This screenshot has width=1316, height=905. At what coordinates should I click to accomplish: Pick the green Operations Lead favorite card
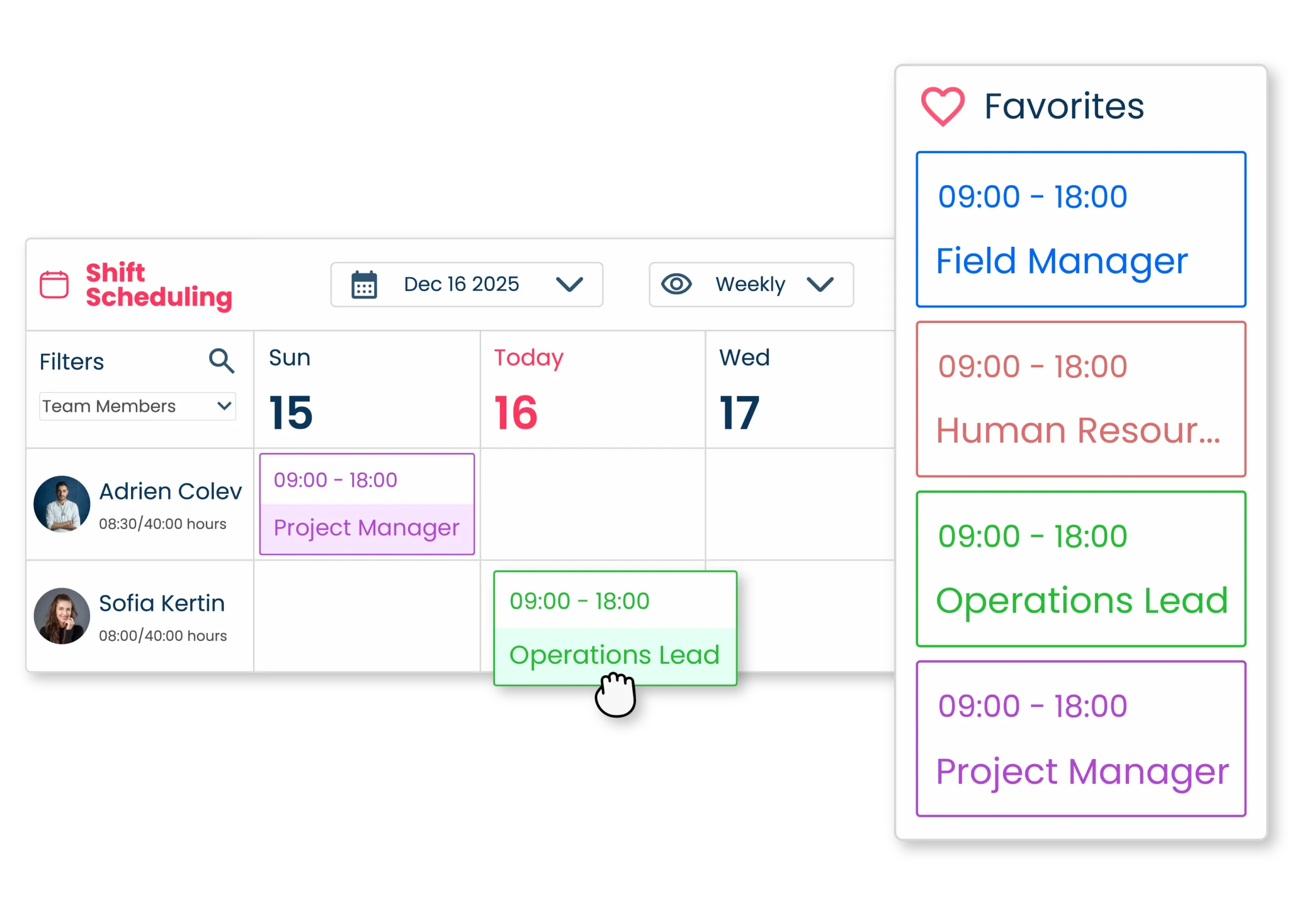point(1080,569)
